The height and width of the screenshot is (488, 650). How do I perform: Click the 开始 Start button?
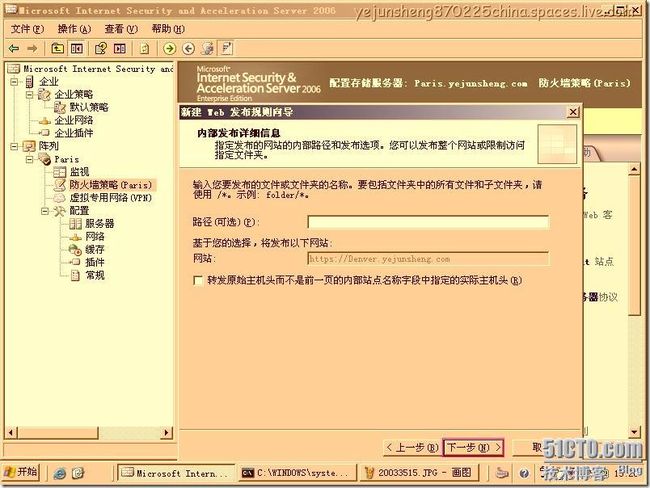tap(21, 472)
